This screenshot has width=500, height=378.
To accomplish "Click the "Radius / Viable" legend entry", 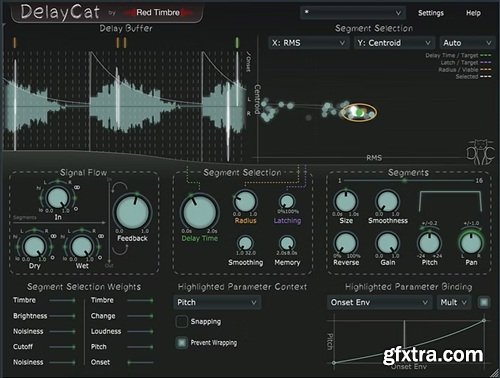I will 465,70.
